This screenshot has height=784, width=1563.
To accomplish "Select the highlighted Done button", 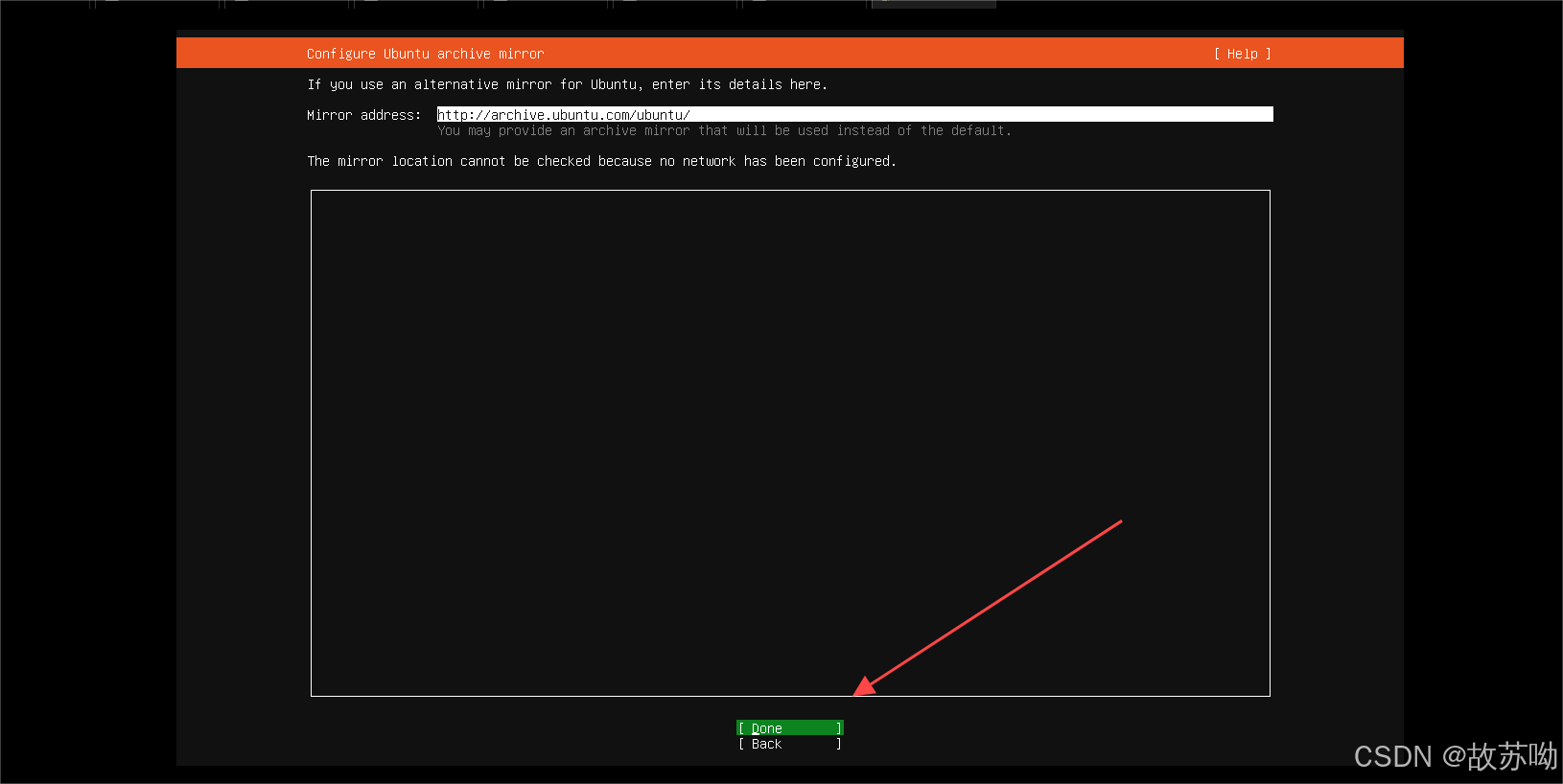I will [790, 728].
